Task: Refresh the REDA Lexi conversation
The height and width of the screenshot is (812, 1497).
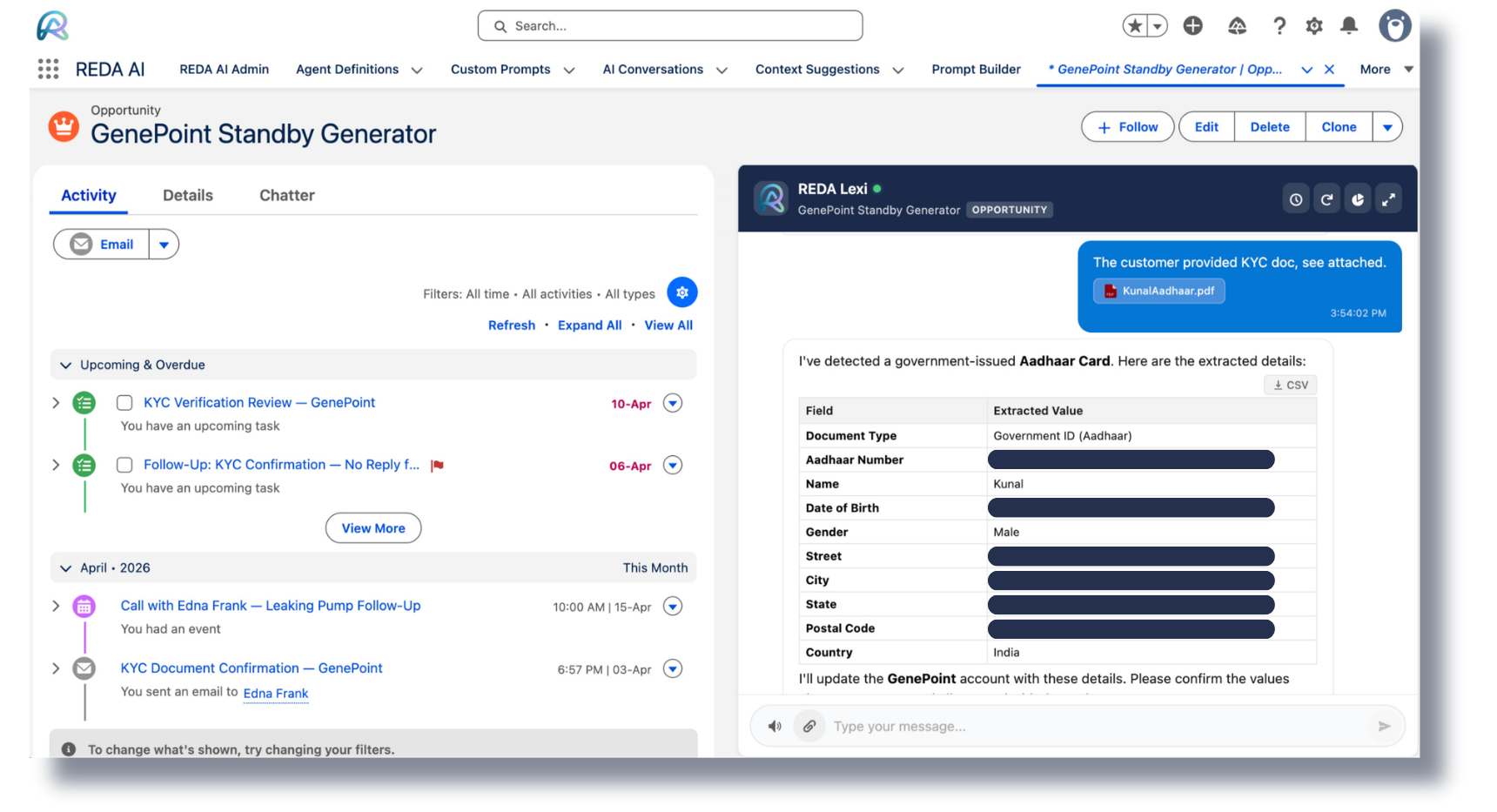Action: [x=1326, y=198]
